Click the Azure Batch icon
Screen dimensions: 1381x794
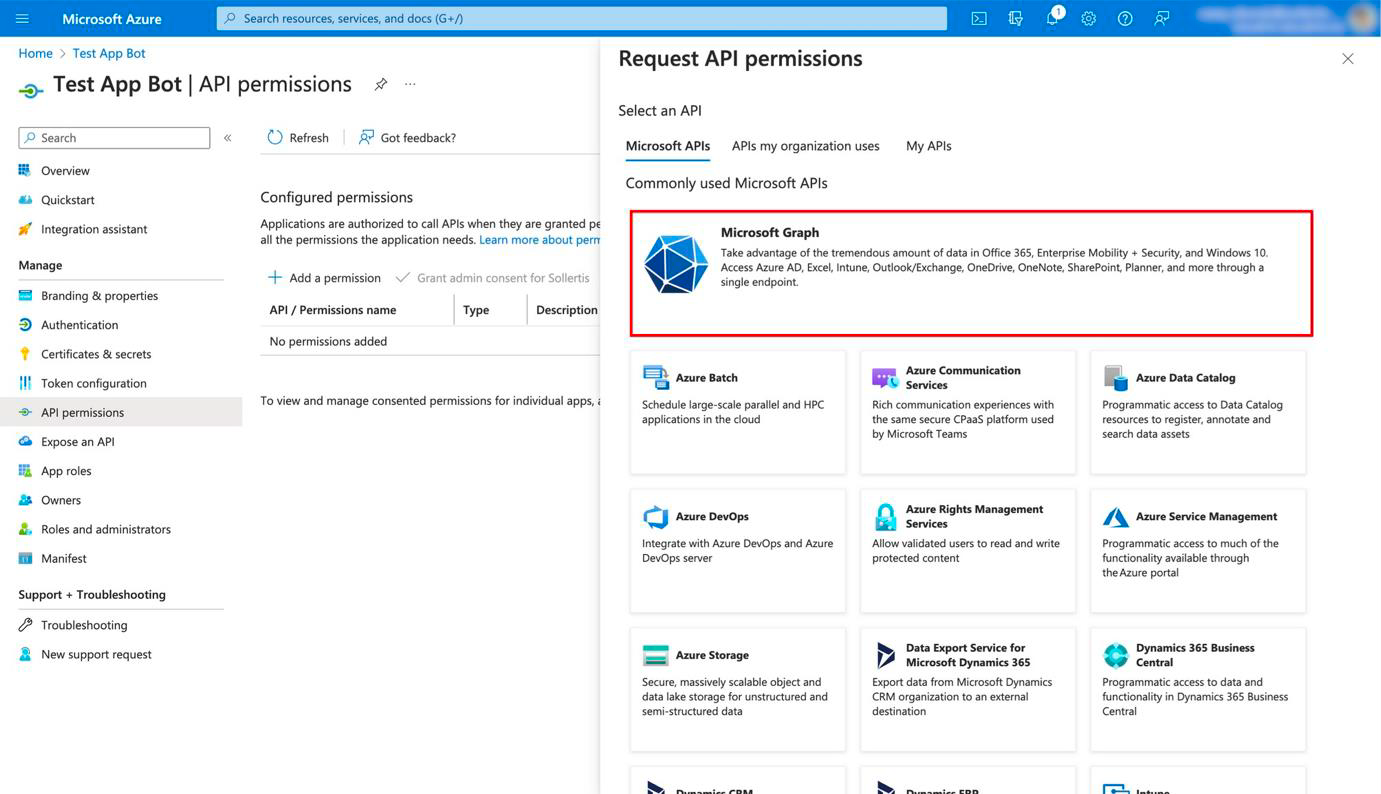656,378
